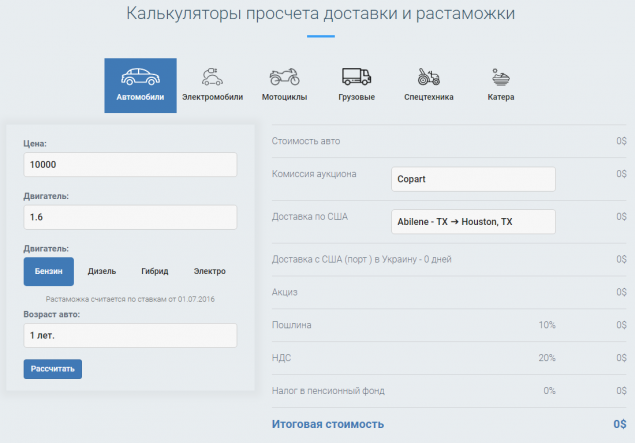Image resolution: width=635 pixels, height=443 pixels.
Task: Click the 20% VAT rate value
Action: click(547, 358)
